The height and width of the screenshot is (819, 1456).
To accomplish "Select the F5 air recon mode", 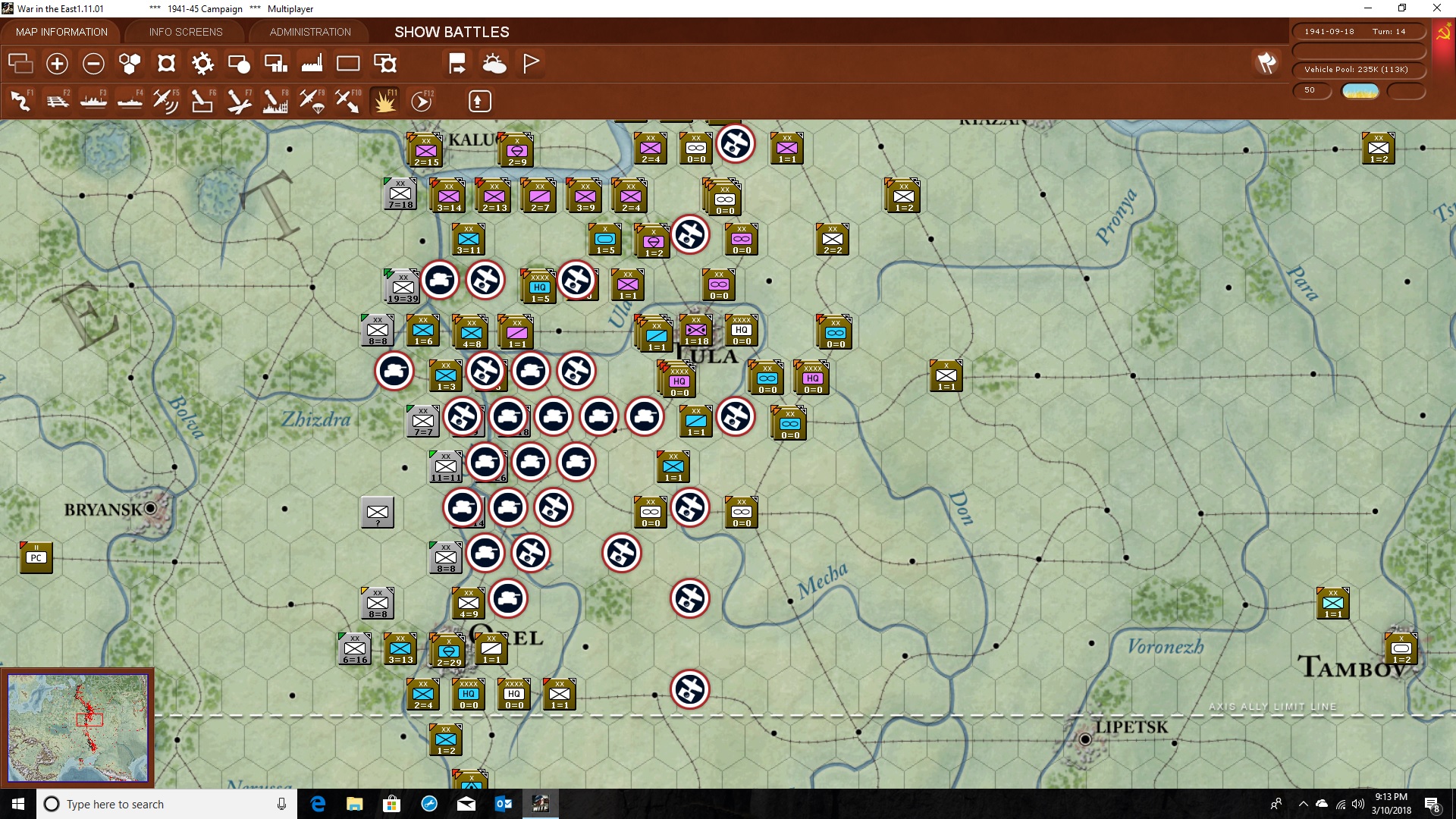I will click(x=166, y=101).
